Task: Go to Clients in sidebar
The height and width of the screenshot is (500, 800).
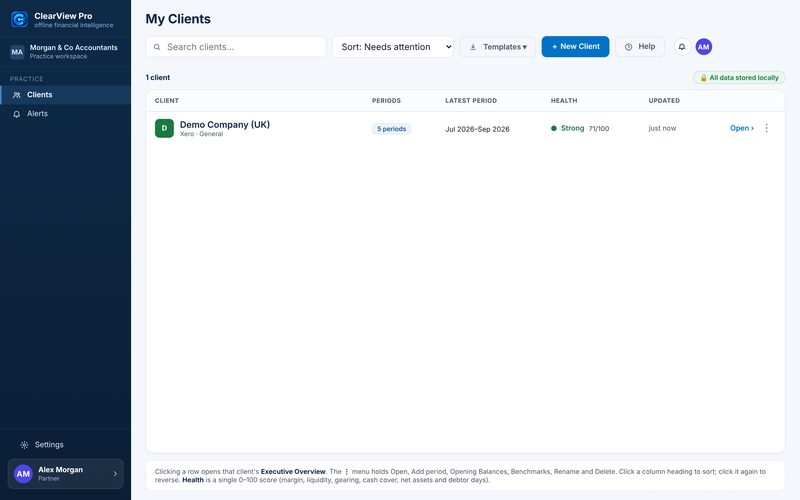Action: tap(65, 95)
